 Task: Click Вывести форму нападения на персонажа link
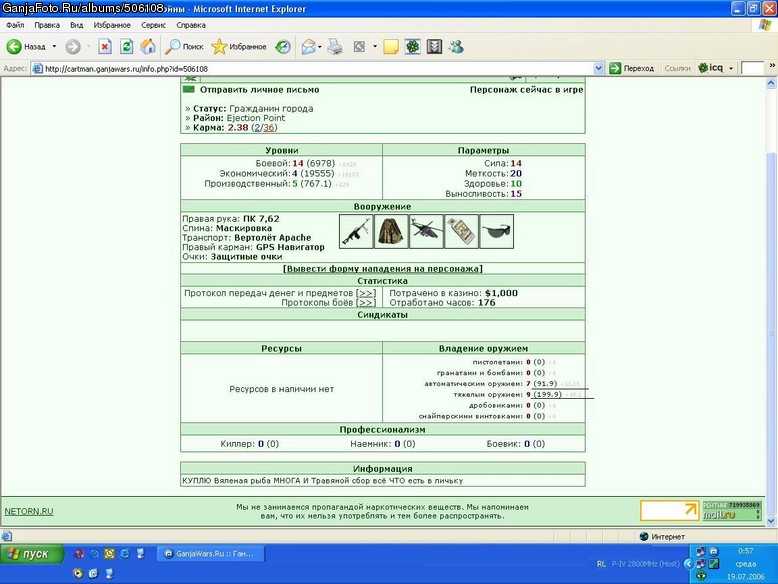click(383, 268)
